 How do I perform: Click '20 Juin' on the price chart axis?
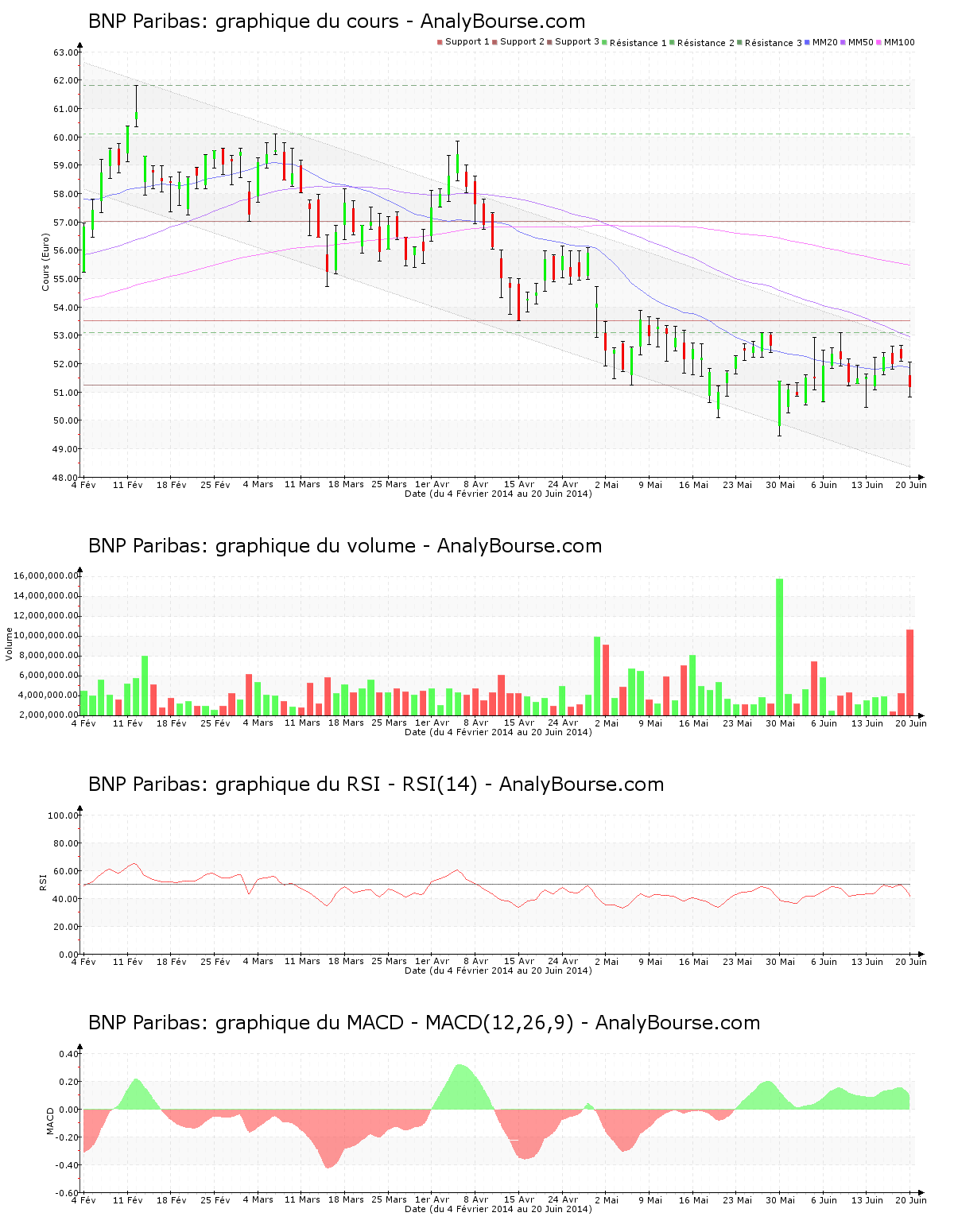coord(911,484)
